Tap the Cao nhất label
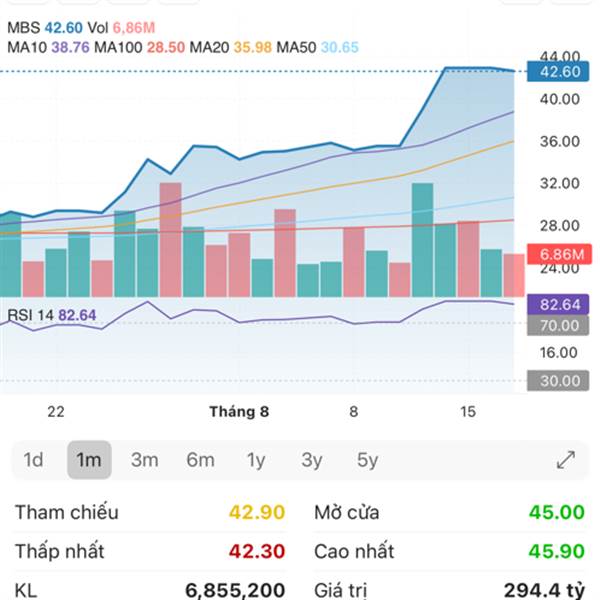The height and width of the screenshot is (600, 600). tap(354, 551)
